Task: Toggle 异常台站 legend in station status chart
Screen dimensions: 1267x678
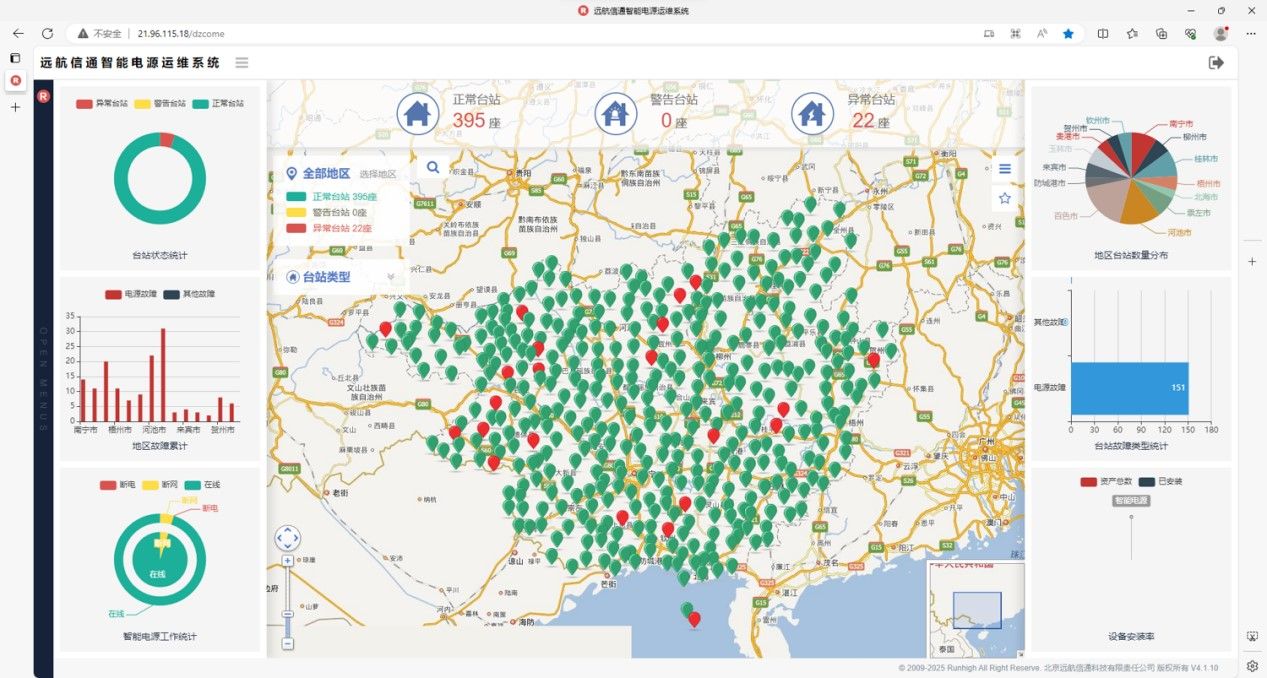Action: (102, 103)
